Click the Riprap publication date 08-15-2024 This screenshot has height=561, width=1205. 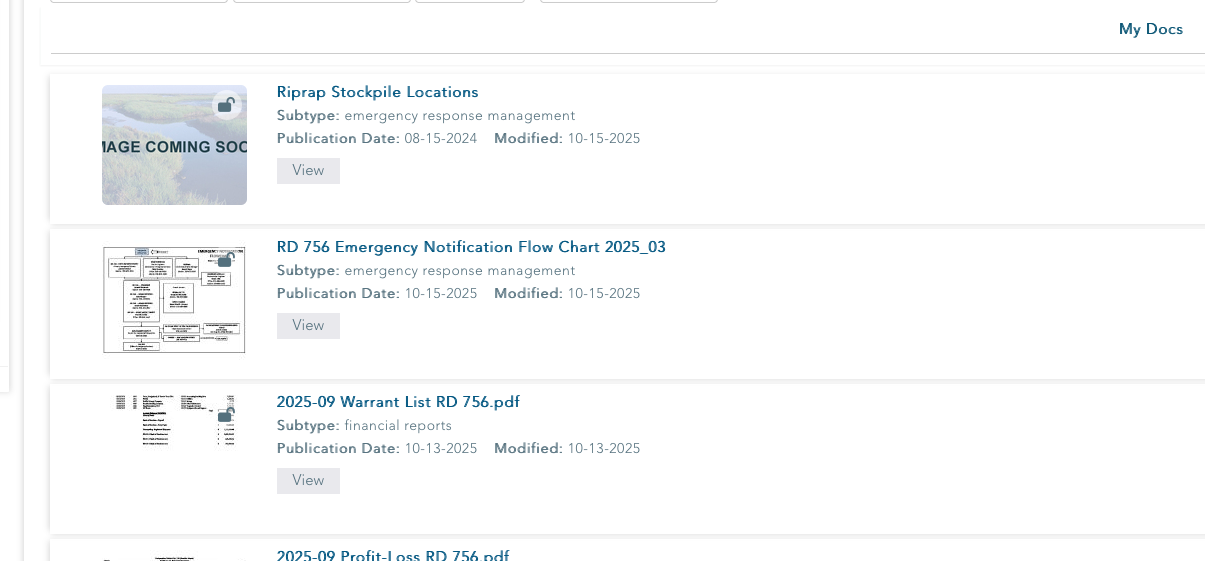point(440,139)
